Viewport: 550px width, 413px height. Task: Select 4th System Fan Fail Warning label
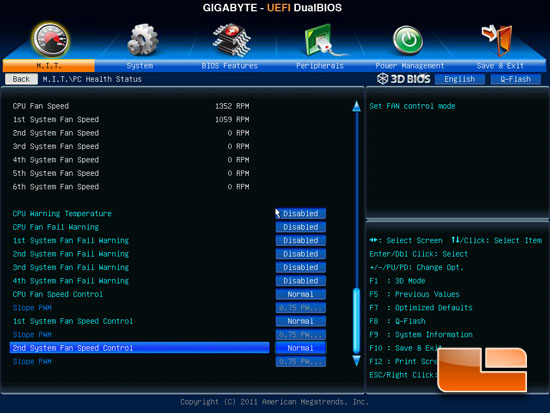[71, 281]
